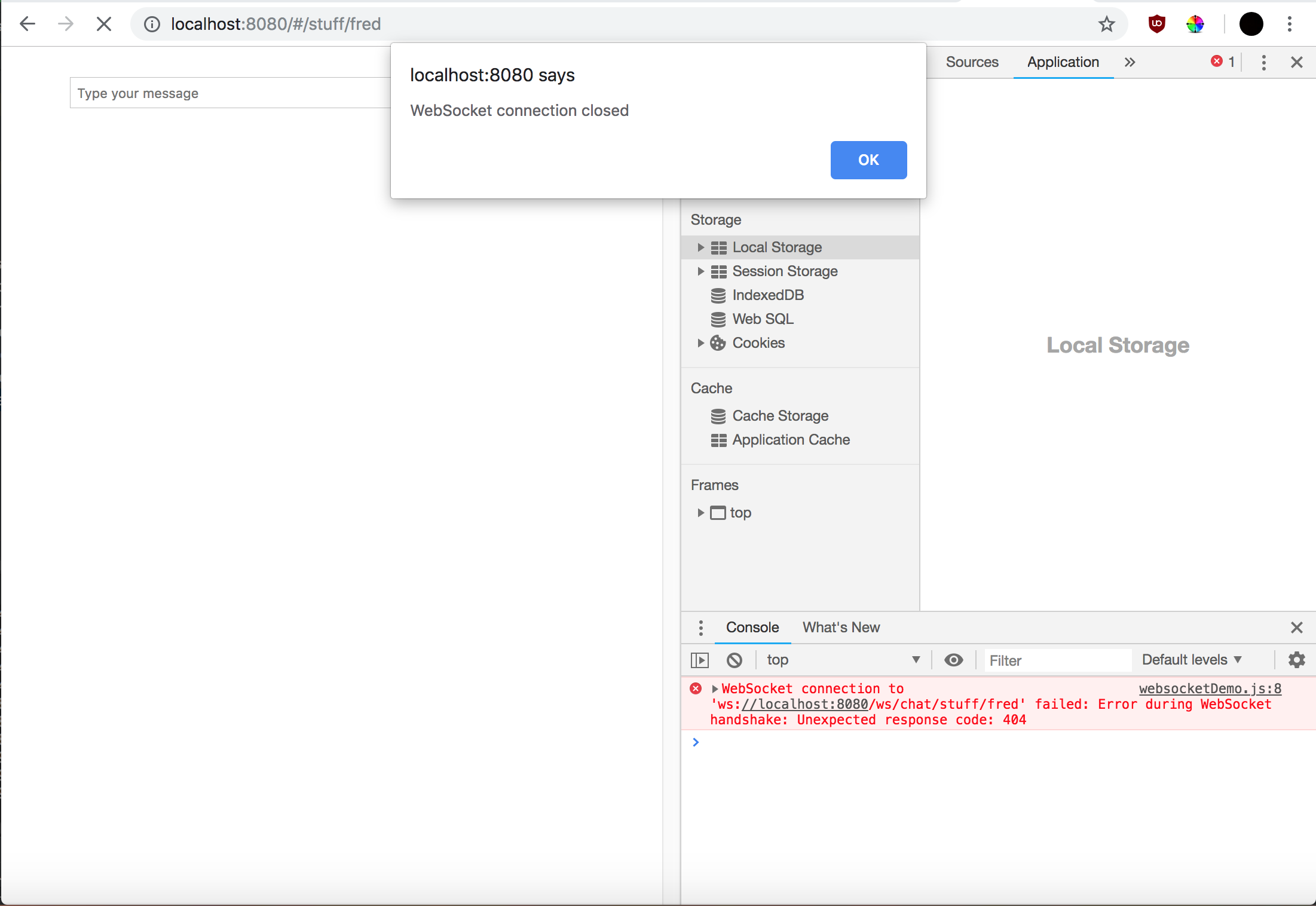Open the DevTools more options menu
This screenshot has height=906, width=1316.
1263,62
